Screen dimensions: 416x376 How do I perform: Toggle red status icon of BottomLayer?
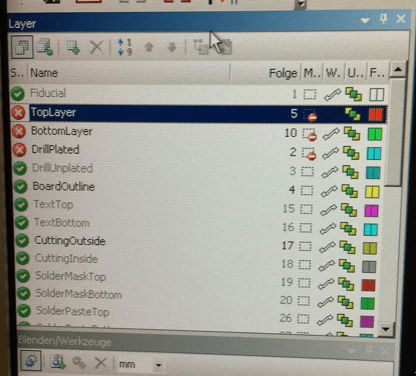click(19, 131)
